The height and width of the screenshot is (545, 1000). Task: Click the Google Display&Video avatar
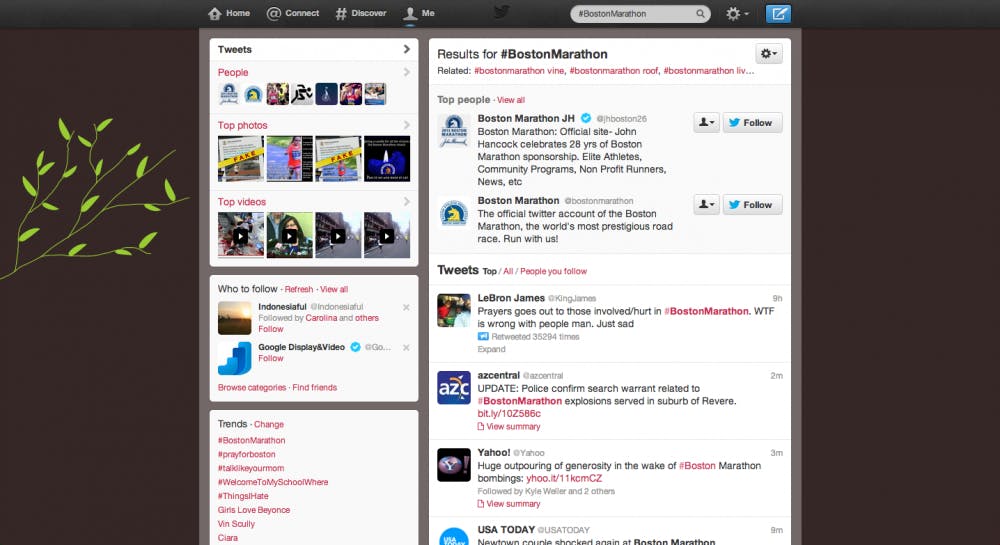click(235, 357)
